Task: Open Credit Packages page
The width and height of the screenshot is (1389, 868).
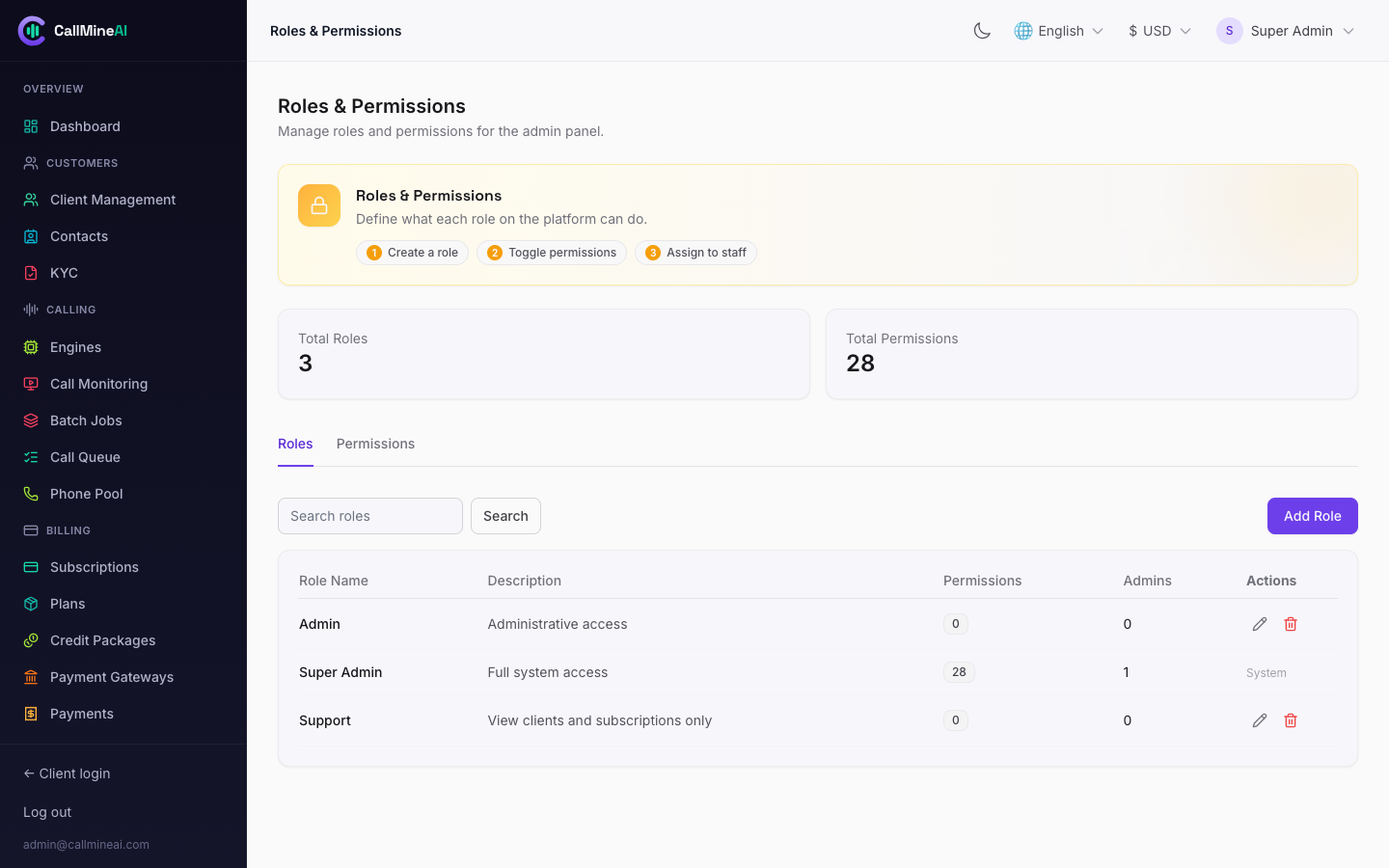Action: coord(123,640)
